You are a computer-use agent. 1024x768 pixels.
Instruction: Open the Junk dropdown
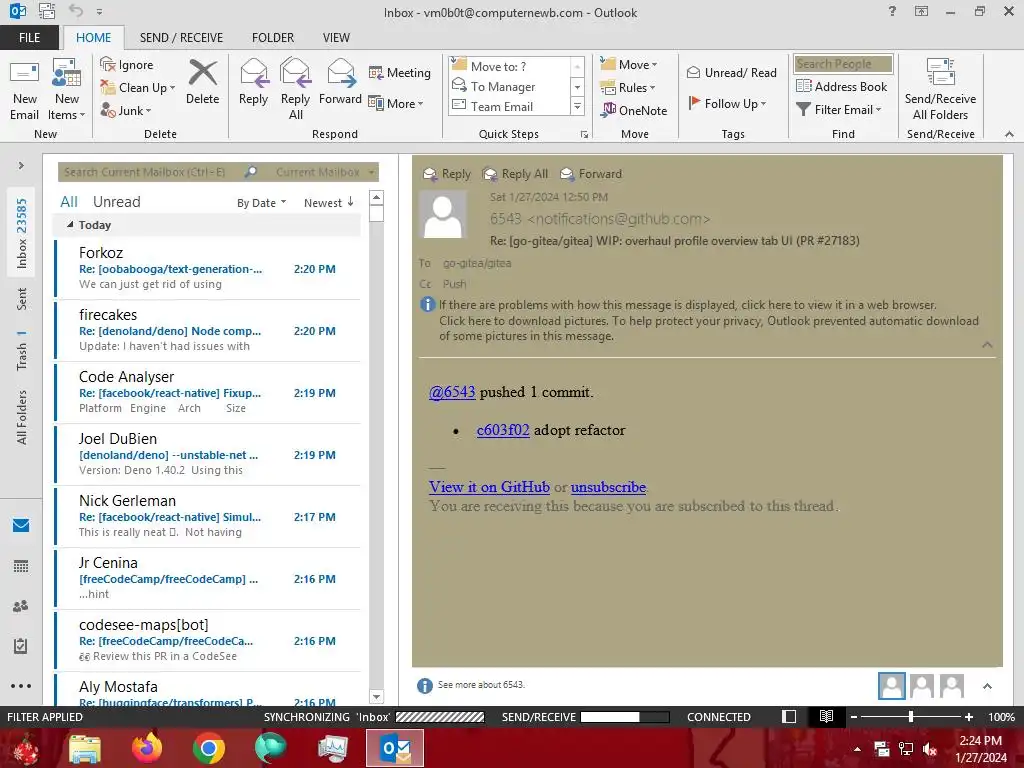(125, 110)
